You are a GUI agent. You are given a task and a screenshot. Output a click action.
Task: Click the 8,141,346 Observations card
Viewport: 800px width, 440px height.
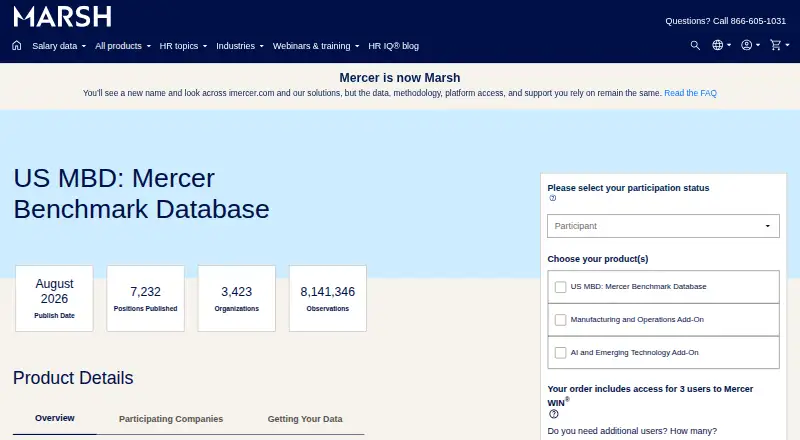pos(328,299)
